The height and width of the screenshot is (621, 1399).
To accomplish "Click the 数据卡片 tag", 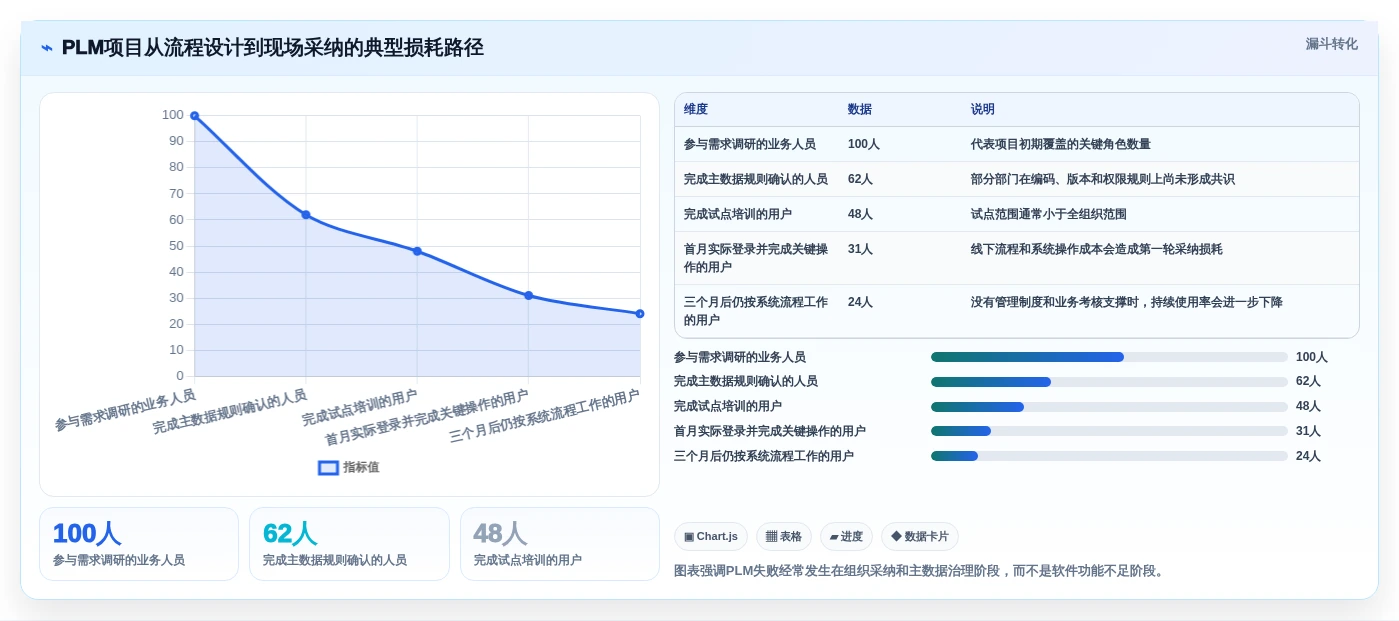I will point(920,537).
